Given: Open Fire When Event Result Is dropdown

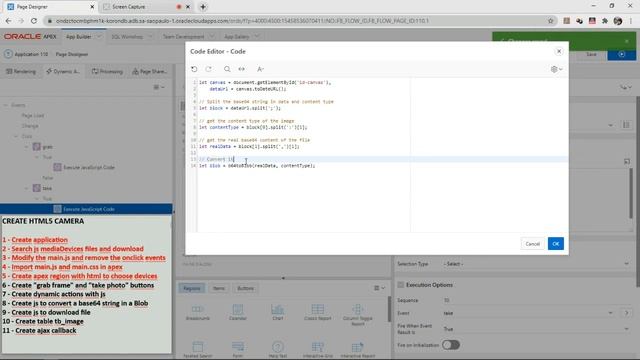Looking at the screenshot, I should 536,329.
